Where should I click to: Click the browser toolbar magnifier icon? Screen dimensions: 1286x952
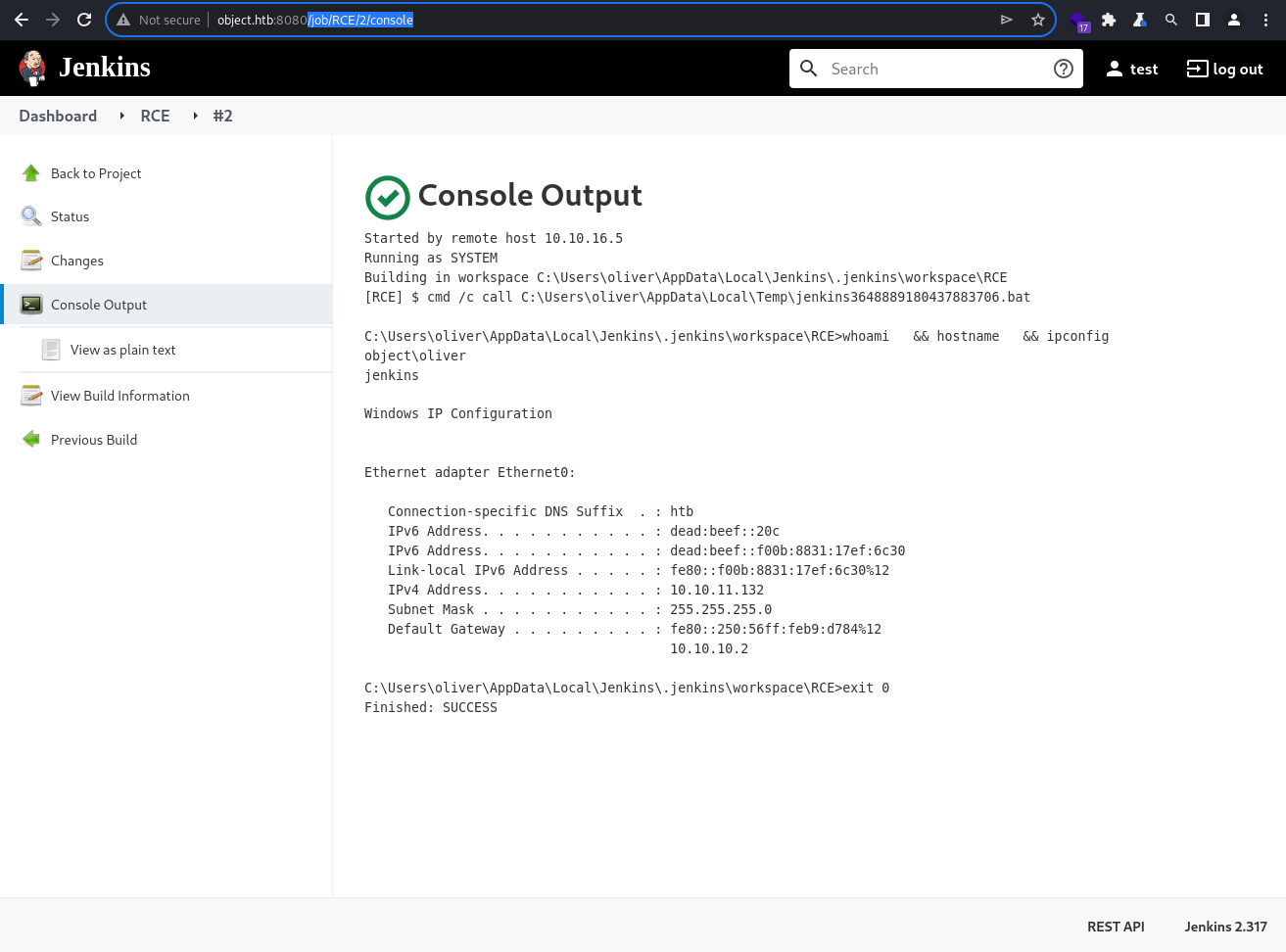tap(1171, 20)
